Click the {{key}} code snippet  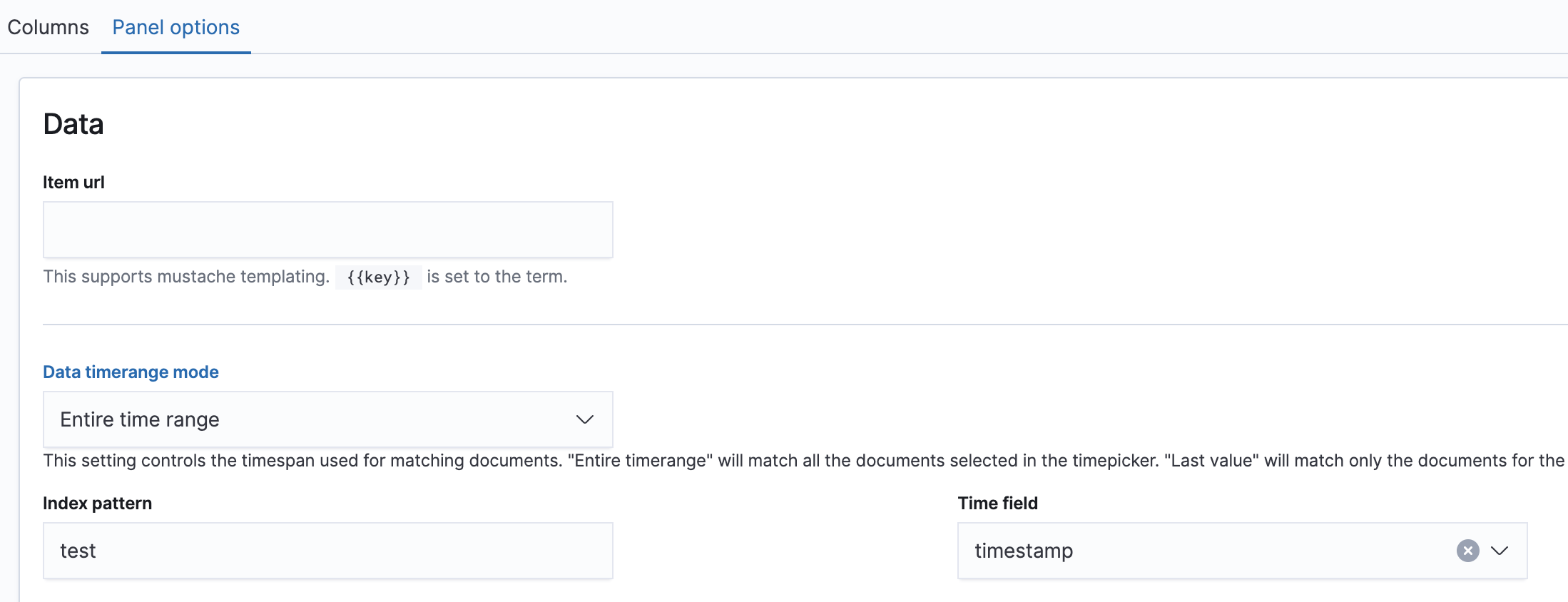click(379, 277)
